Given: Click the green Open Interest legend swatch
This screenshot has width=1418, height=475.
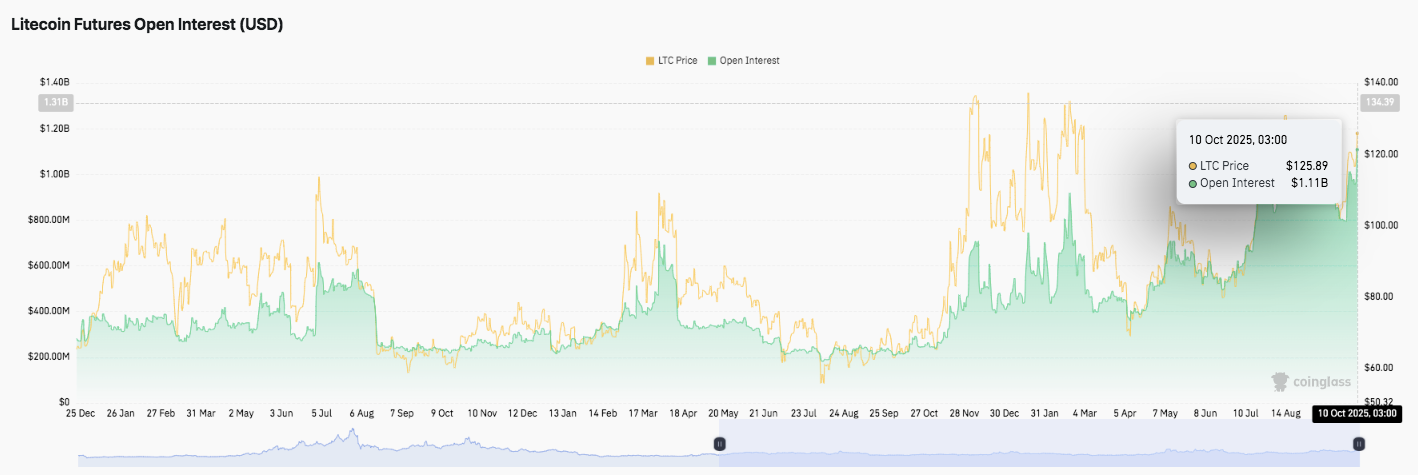Looking at the screenshot, I should coord(712,61).
